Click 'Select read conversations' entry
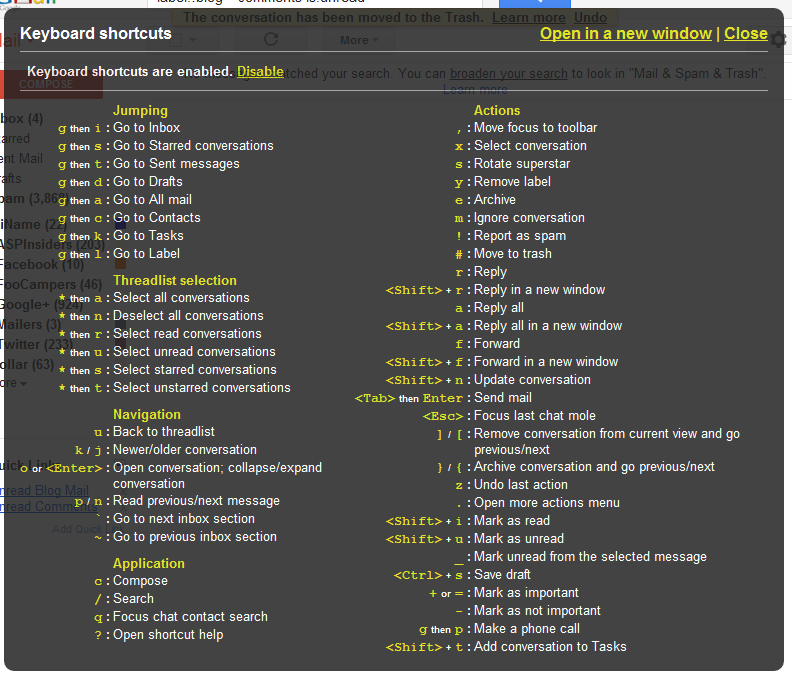792x676 pixels. pos(187,333)
